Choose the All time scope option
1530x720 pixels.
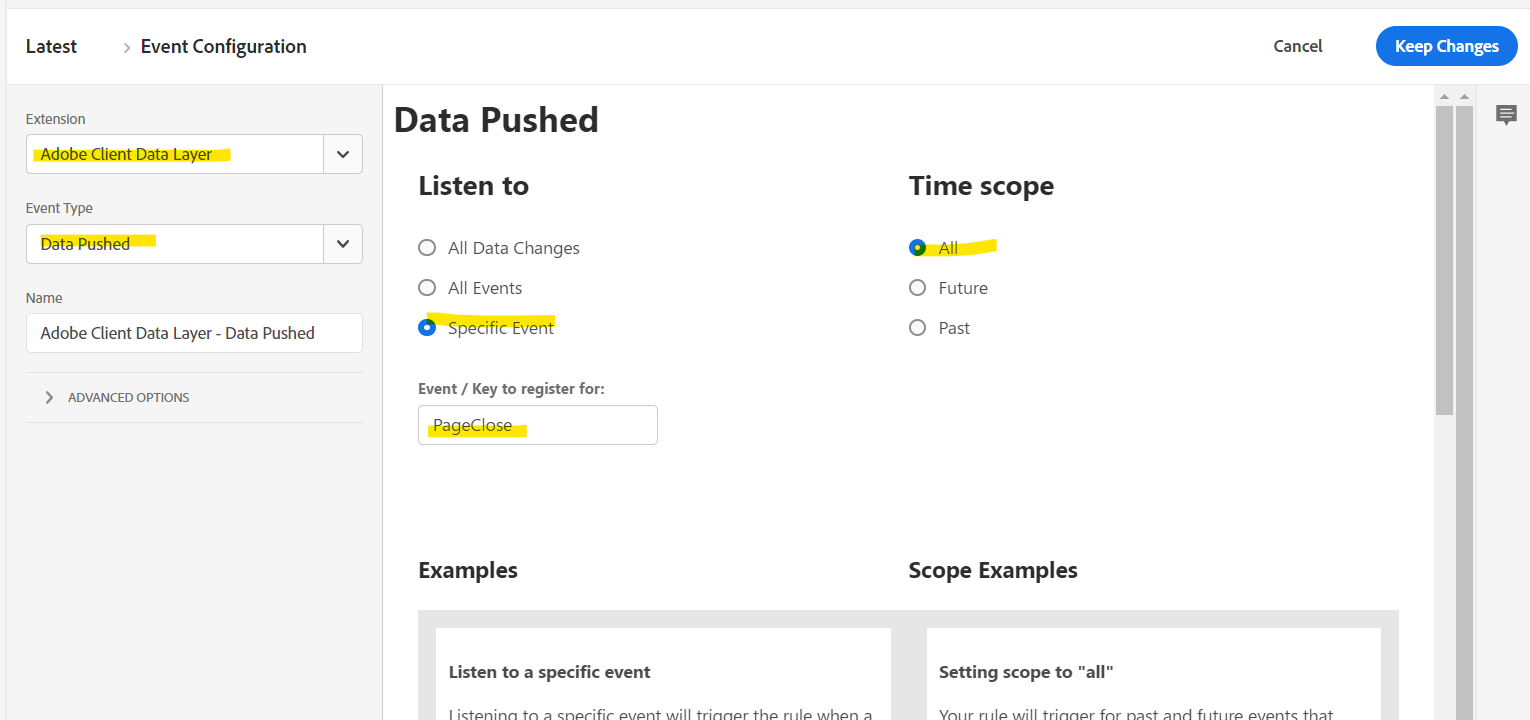click(x=917, y=248)
